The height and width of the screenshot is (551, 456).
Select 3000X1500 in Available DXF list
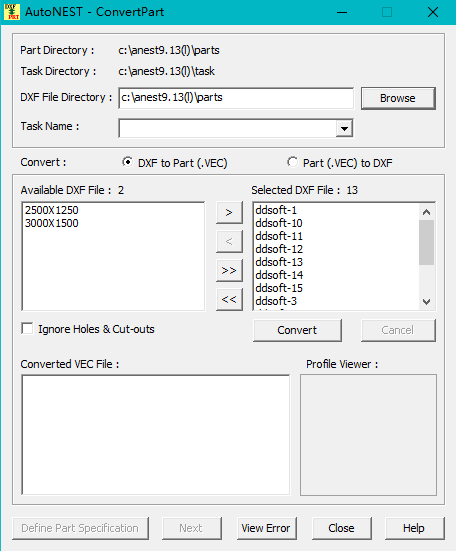click(x=52, y=223)
